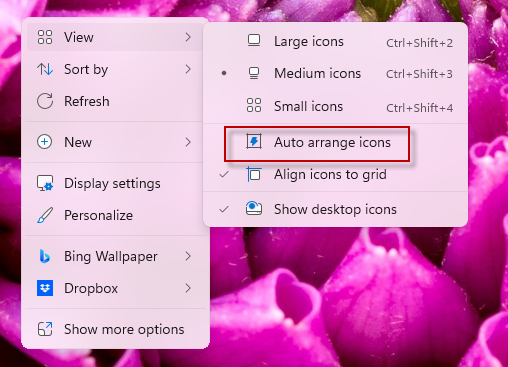Click the Medium icons monitor icon
The width and height of the screenshot is (508, 367).
coord(254,73)
